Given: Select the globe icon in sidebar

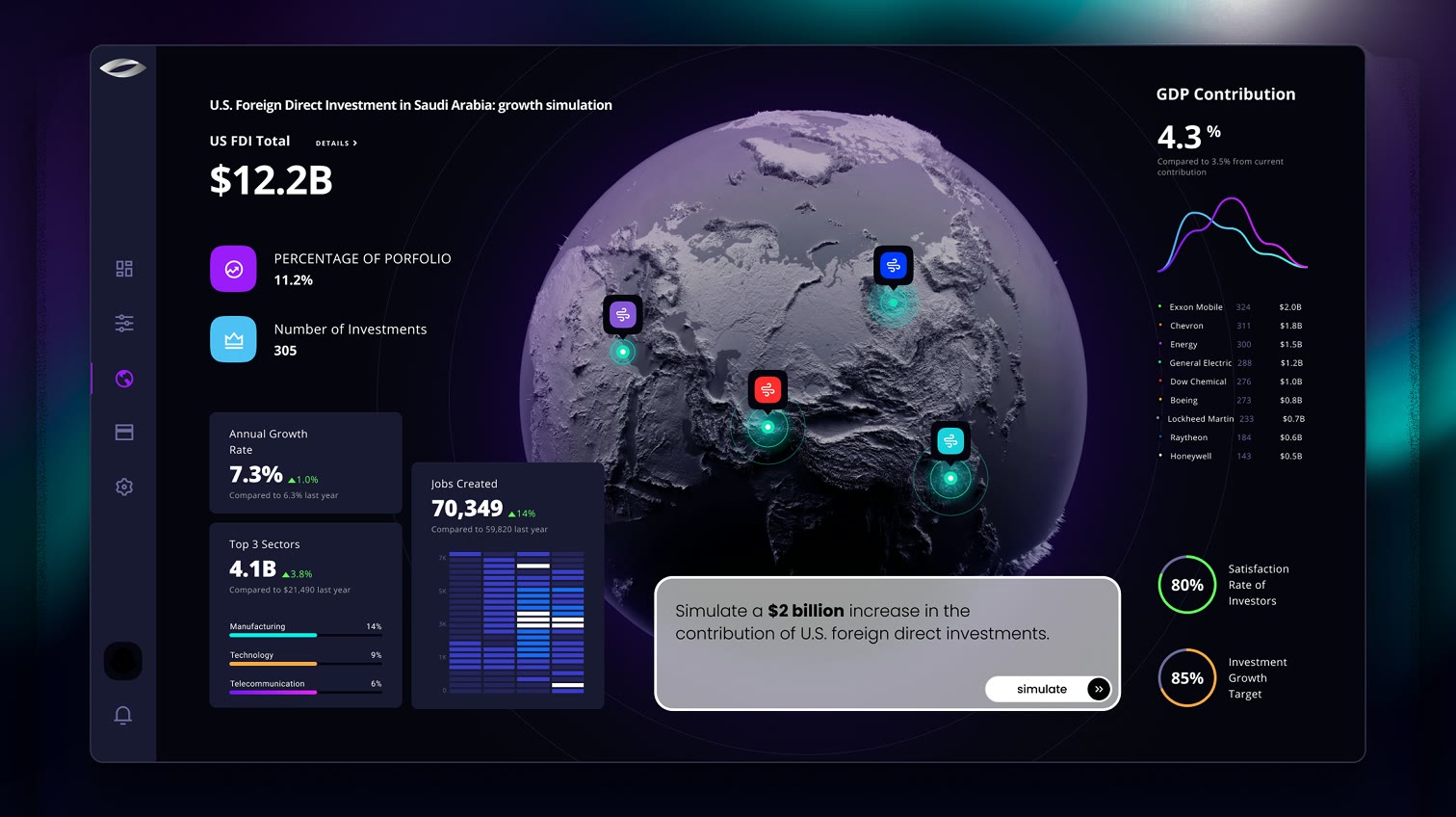Looking at the screenshot, I should 124,379.
